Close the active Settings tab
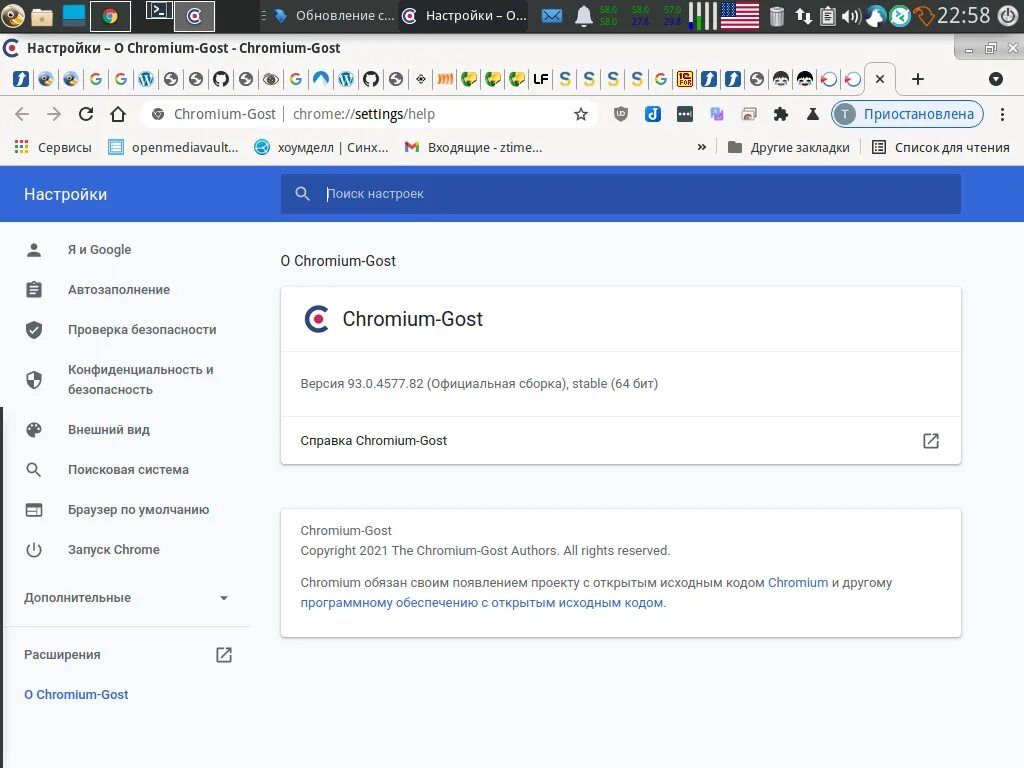The image size is (1024, 768). point(880,79)
